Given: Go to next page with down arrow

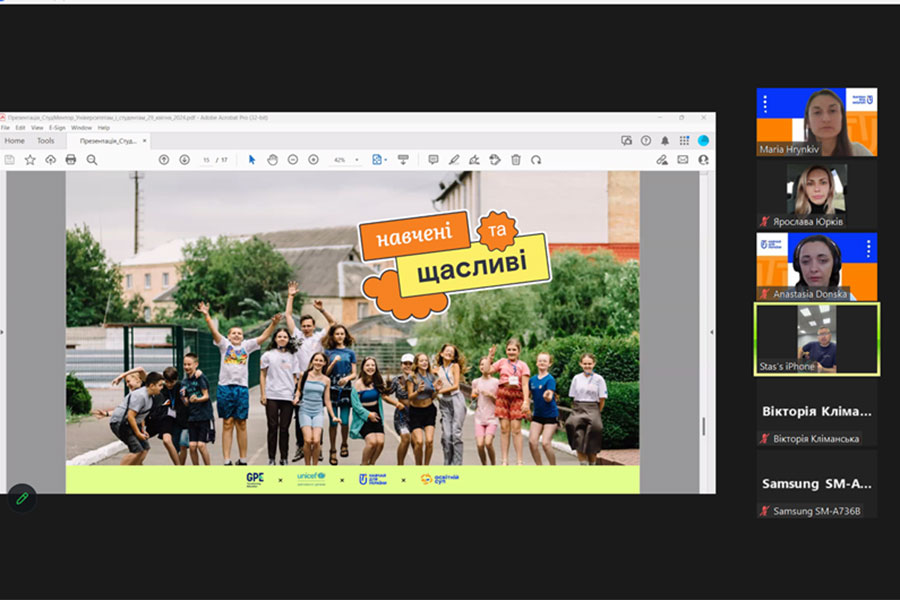Looking at the screenshot, I should pyautogui.click(x=184, y=160).
